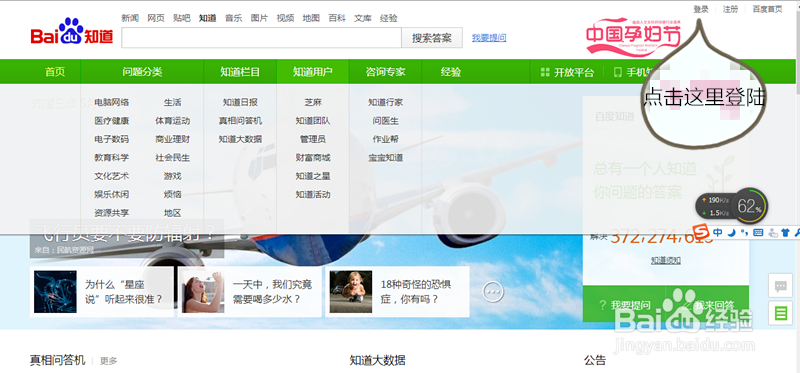Click the keyboard icon in Sogou toolbar

758,233
